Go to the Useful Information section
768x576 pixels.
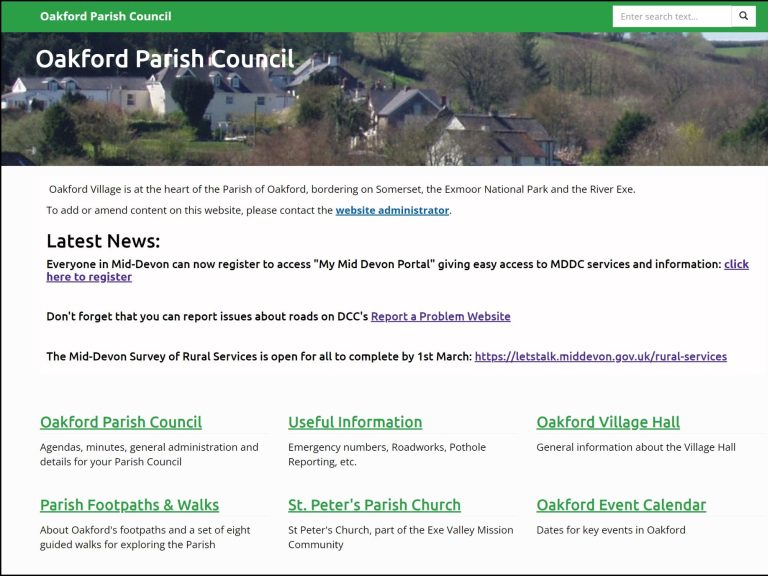tap(355, 422)
